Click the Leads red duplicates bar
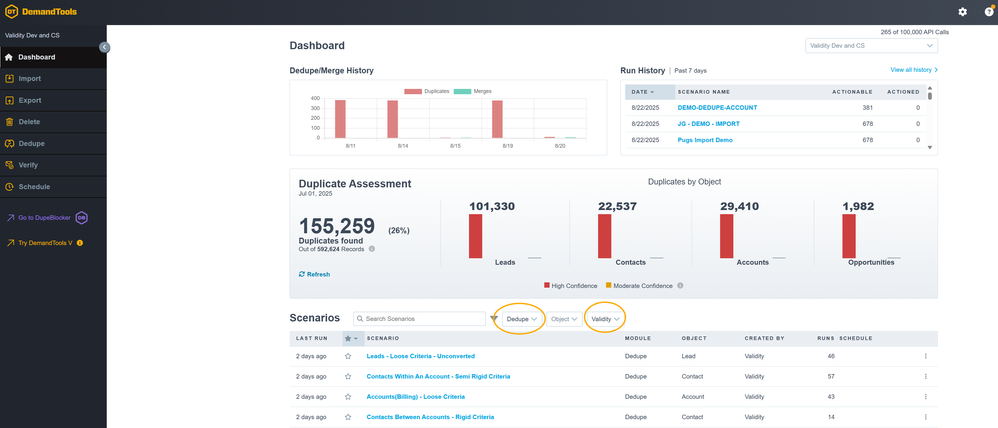998x428 pixels. [x=475, y=236]
